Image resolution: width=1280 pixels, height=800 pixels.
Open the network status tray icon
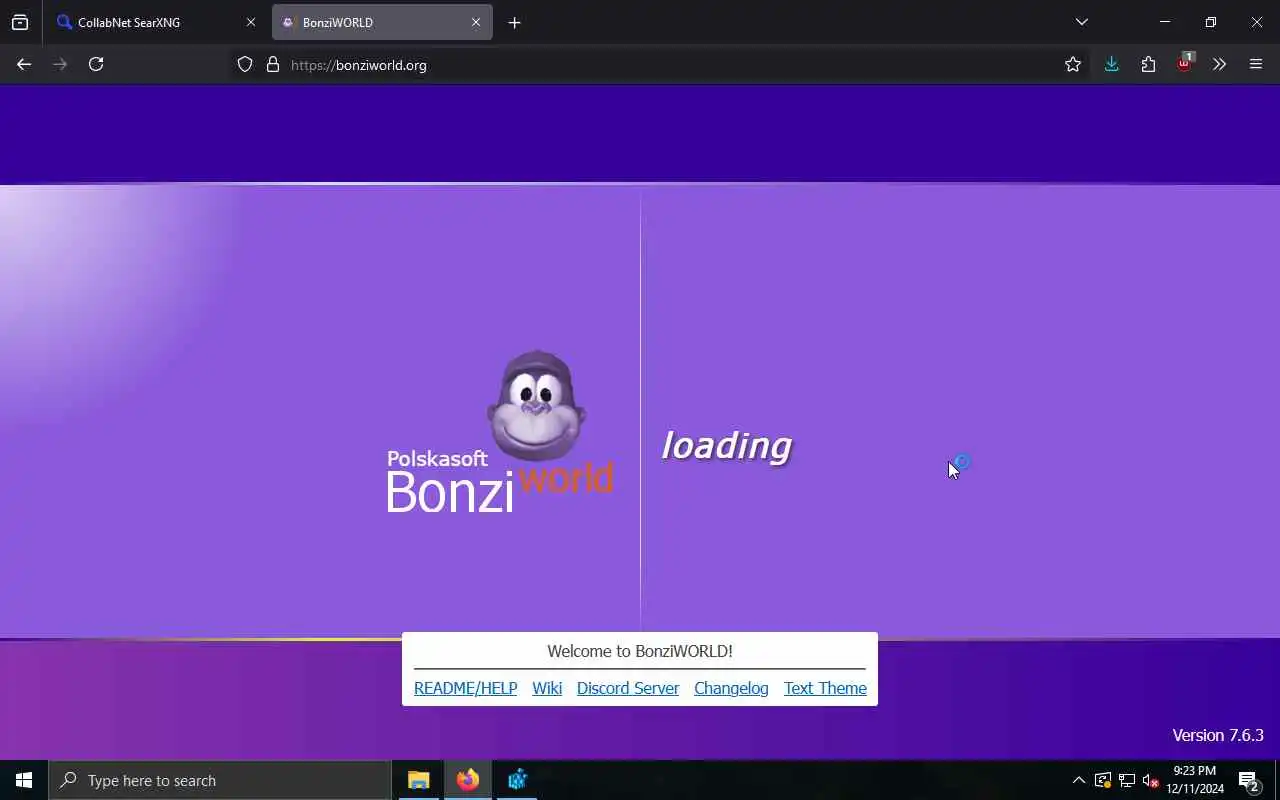pyautogui.click(x=1127, y=780)
